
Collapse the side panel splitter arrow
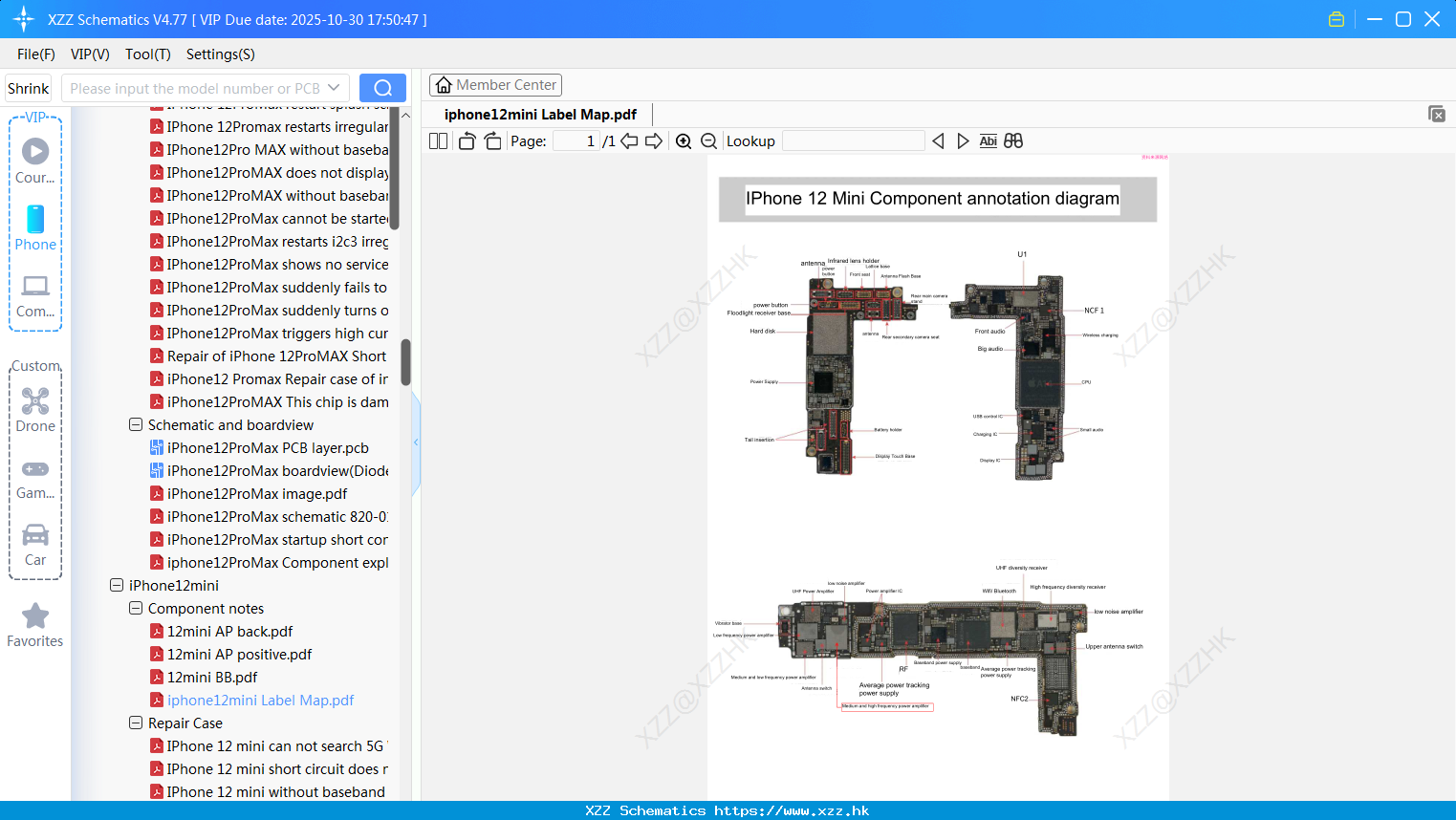[416, 442]
